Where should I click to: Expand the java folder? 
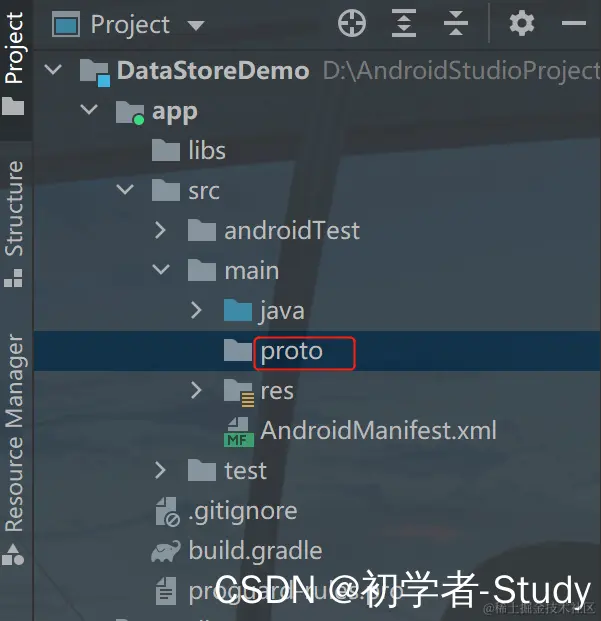click(196, 310)
